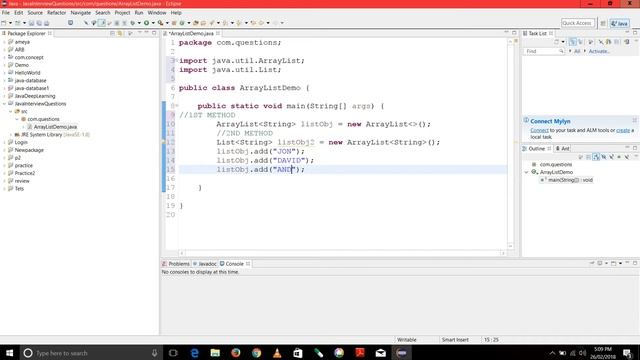Toggle Sort alphabetically in Outline toolbar

(x=596, y=157)
